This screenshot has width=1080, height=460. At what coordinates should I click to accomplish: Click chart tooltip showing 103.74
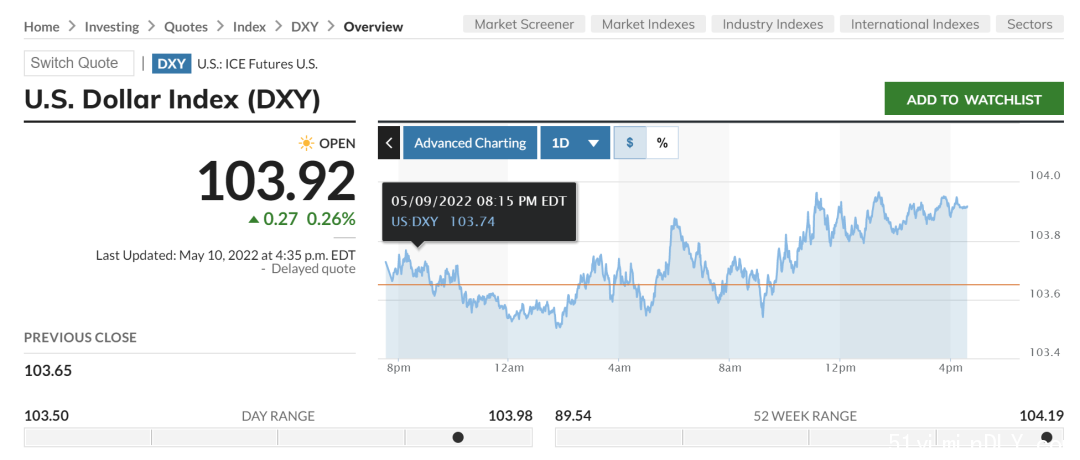[479, 211]
